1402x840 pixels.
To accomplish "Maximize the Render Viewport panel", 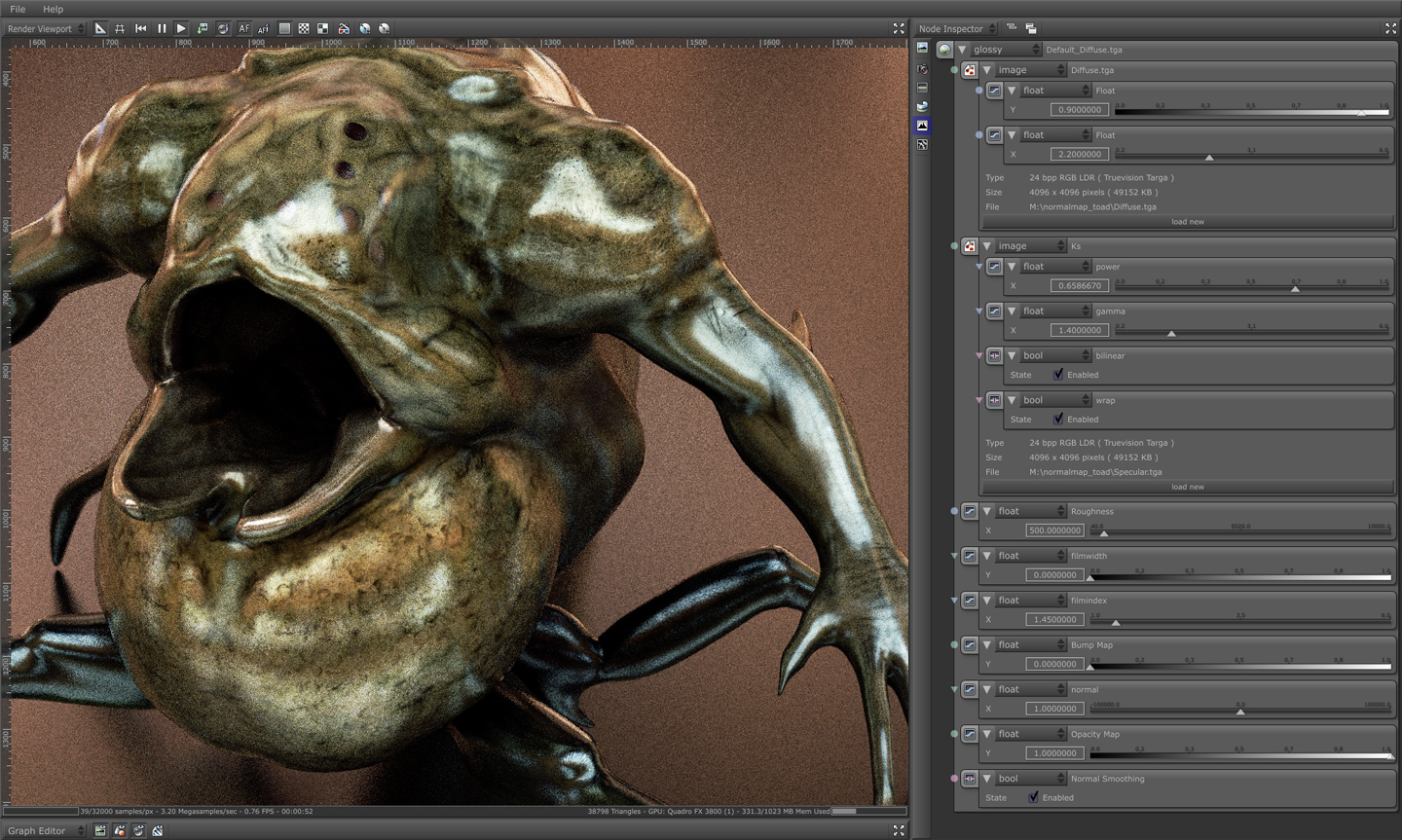I will click(899, 29).
